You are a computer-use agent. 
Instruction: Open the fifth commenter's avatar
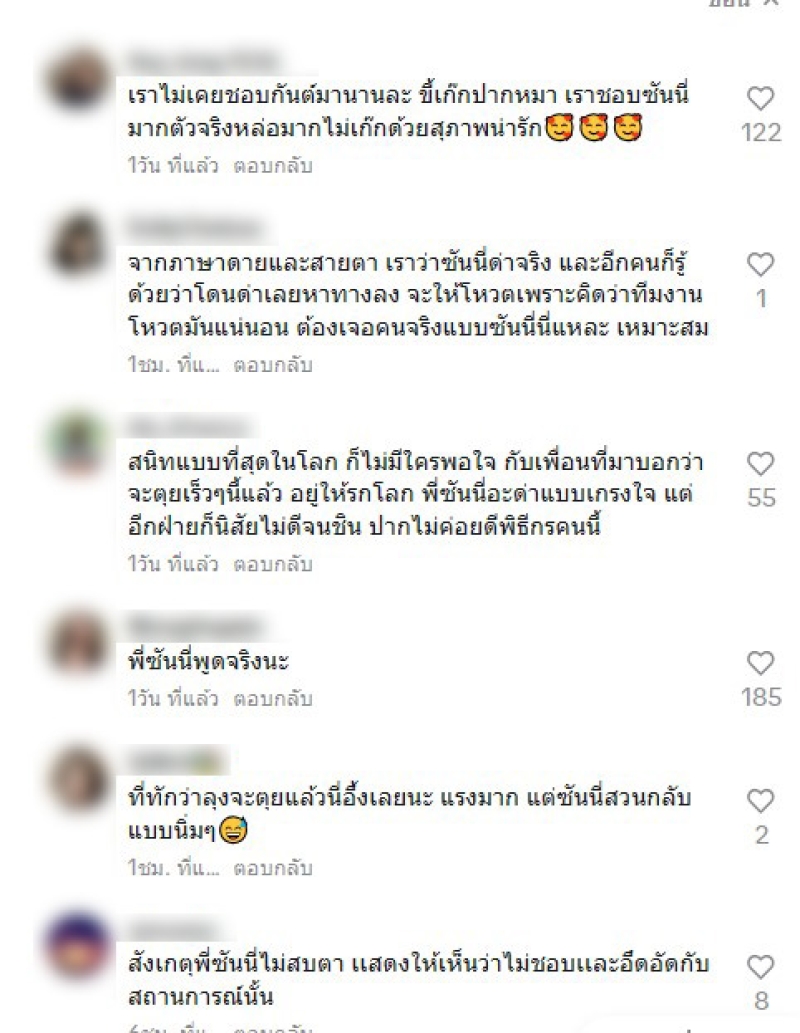click(x=79, y=779)
